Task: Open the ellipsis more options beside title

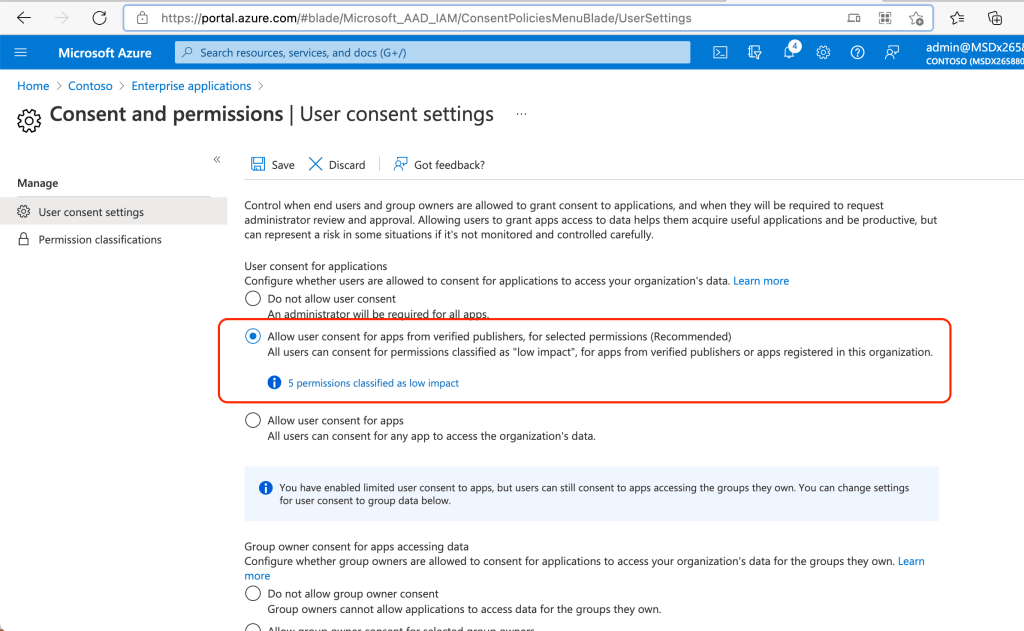Action: tap(521, 115)
